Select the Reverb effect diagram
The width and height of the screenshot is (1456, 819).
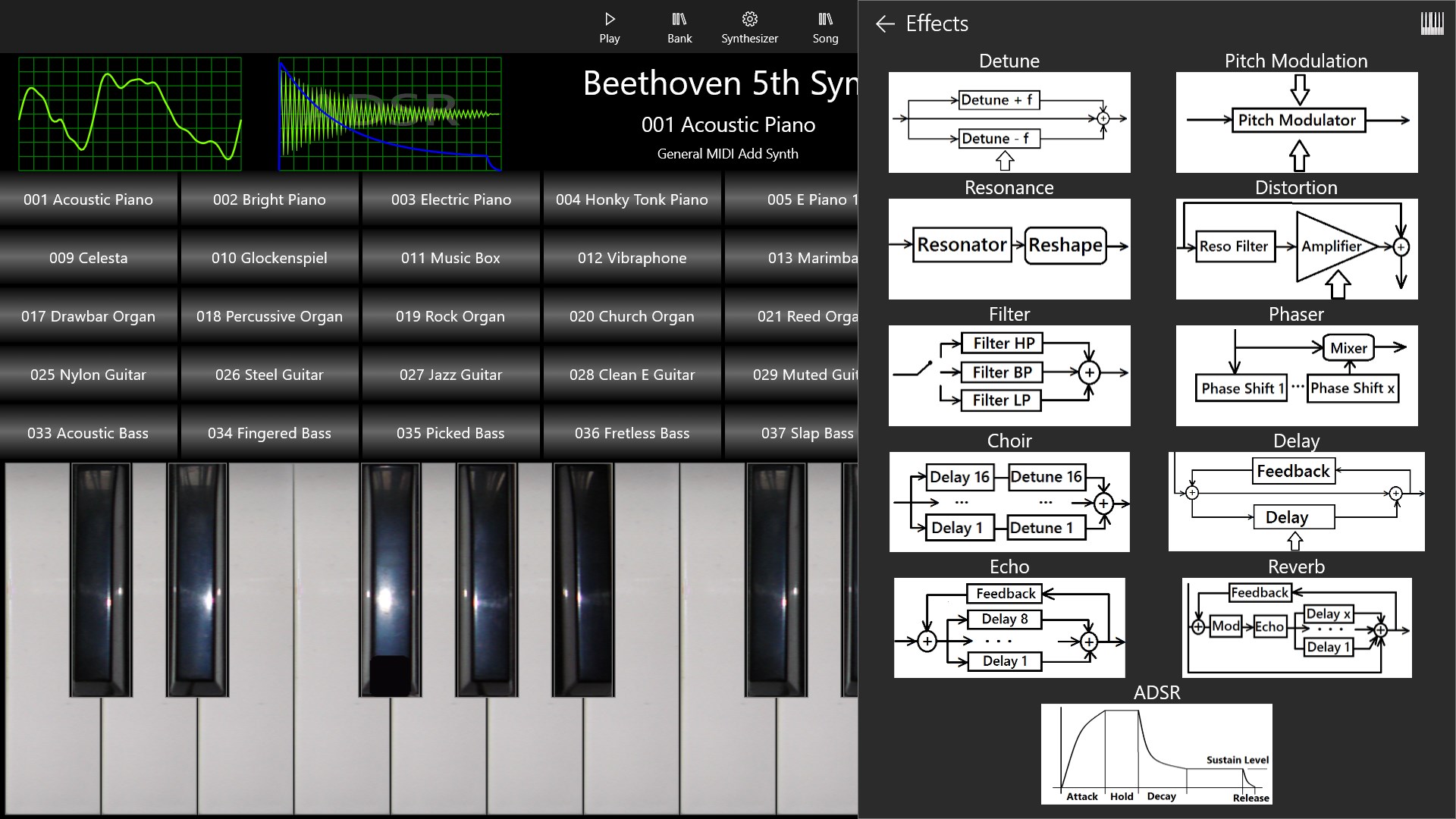point(1296,627)
